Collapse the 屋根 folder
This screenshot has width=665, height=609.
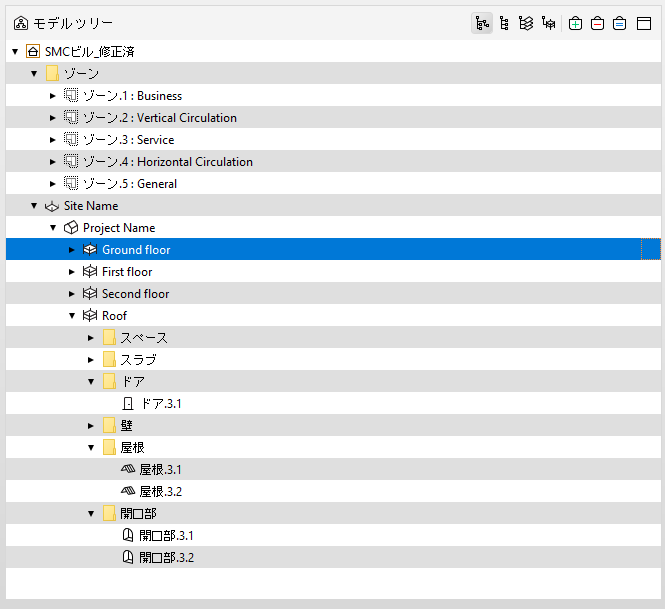[x=91, y=447]
